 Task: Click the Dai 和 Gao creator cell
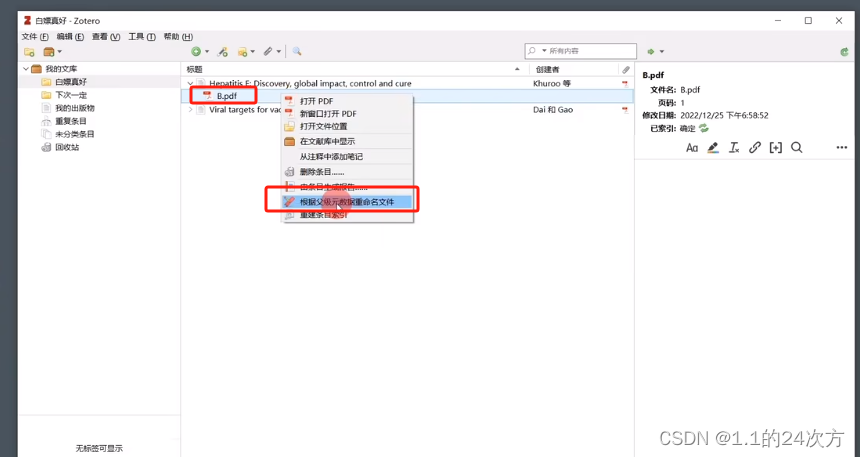tap(553, 110)
